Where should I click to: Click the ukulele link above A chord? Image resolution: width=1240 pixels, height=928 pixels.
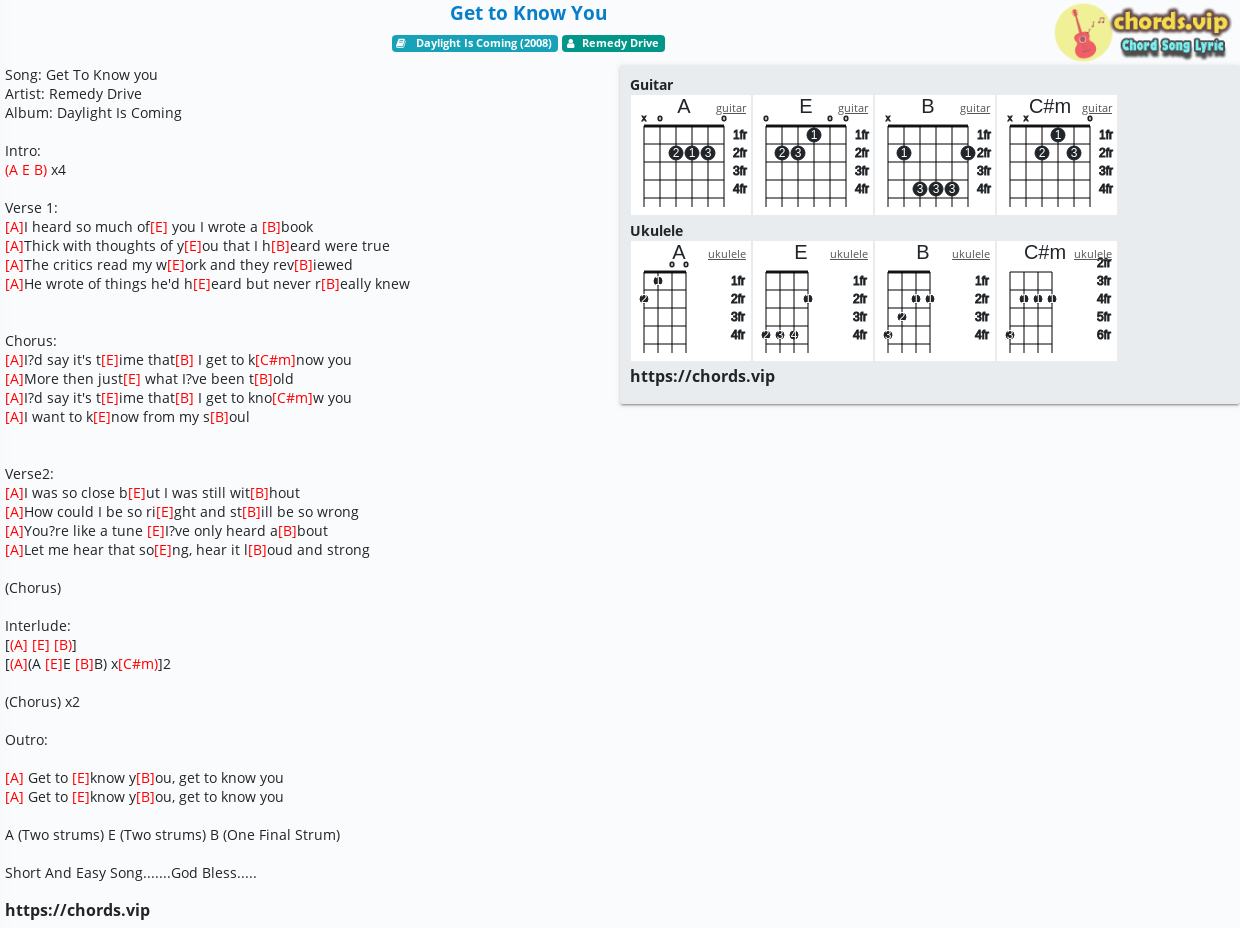727,254
